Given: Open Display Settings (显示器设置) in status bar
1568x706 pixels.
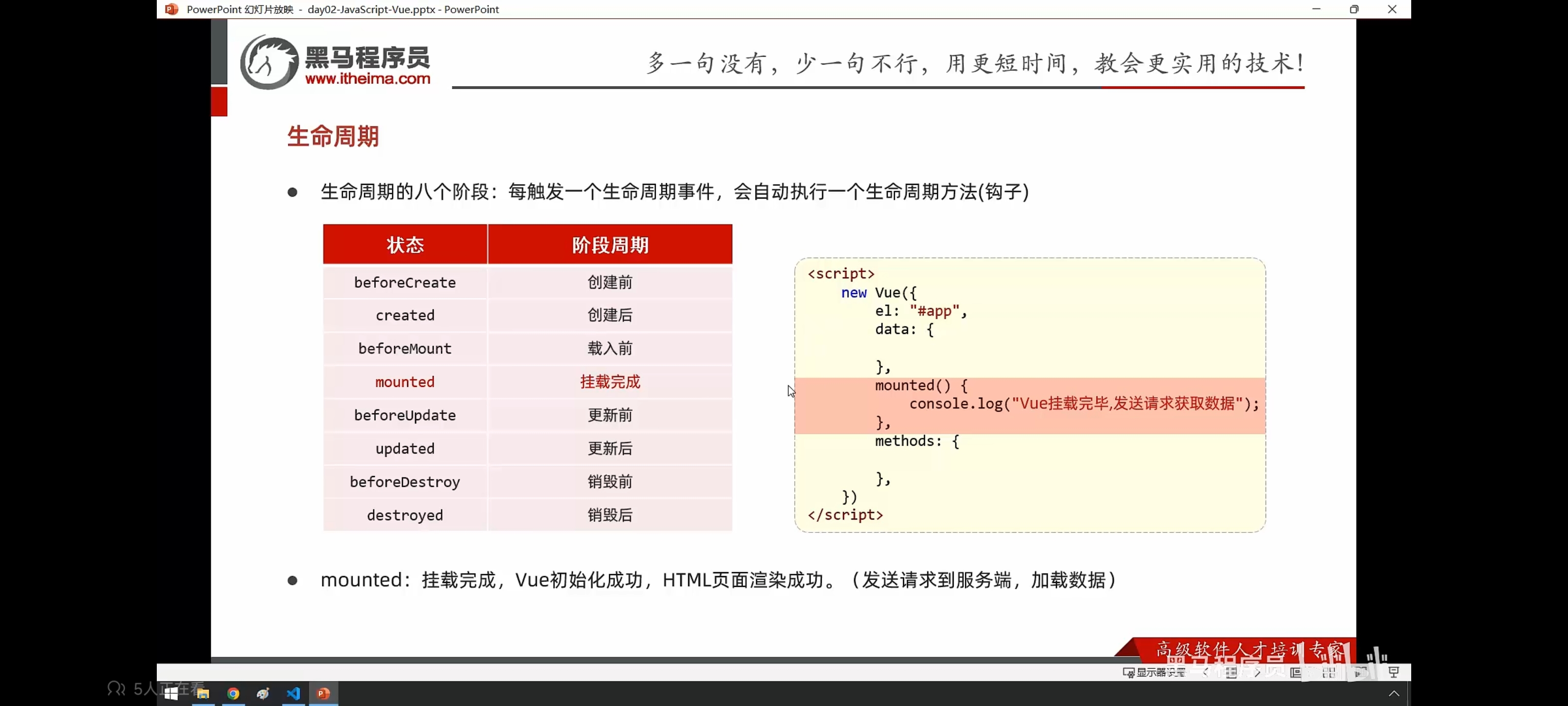Looking at the screenshot, I should click(1154, 672).
